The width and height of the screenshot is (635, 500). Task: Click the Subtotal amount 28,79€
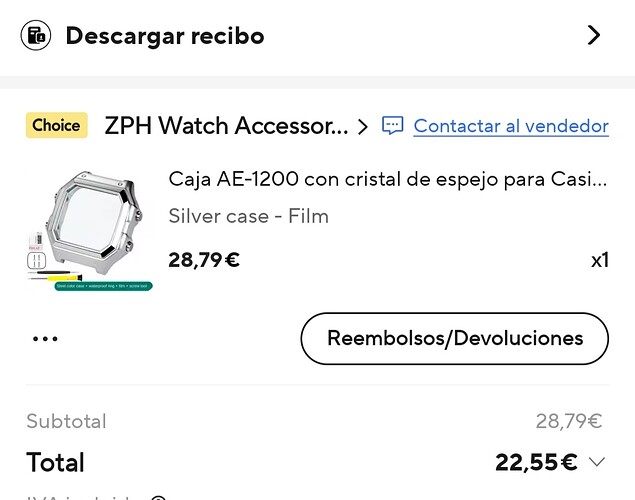click(x=569, y=421)
